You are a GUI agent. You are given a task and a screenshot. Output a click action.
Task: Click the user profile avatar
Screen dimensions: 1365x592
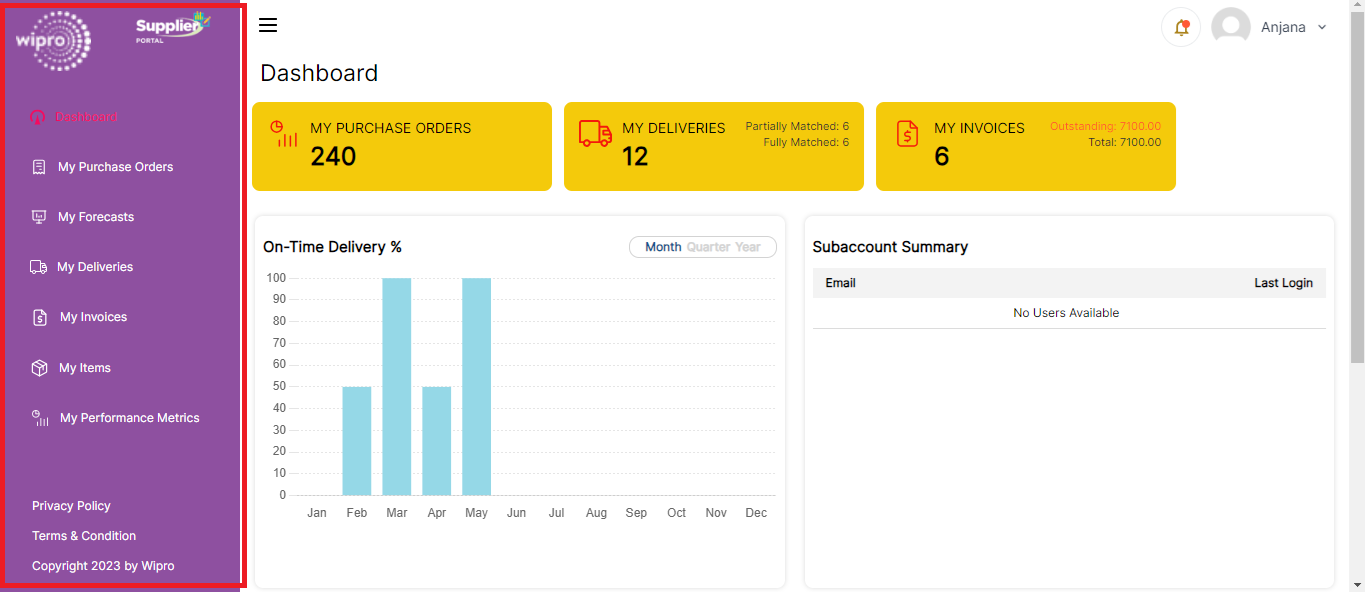(1230, 27)
